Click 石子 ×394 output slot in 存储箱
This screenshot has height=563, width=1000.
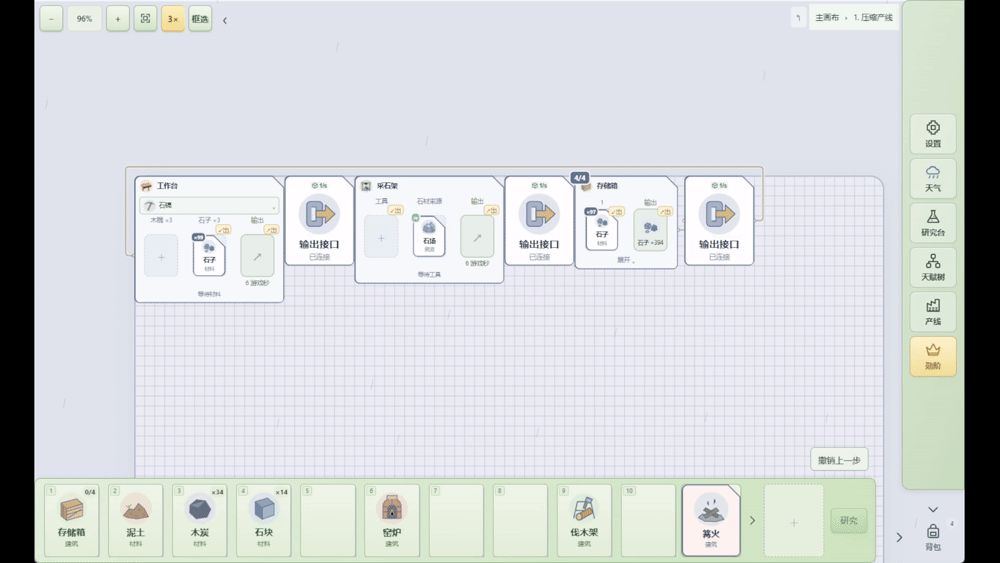[651, 230]
